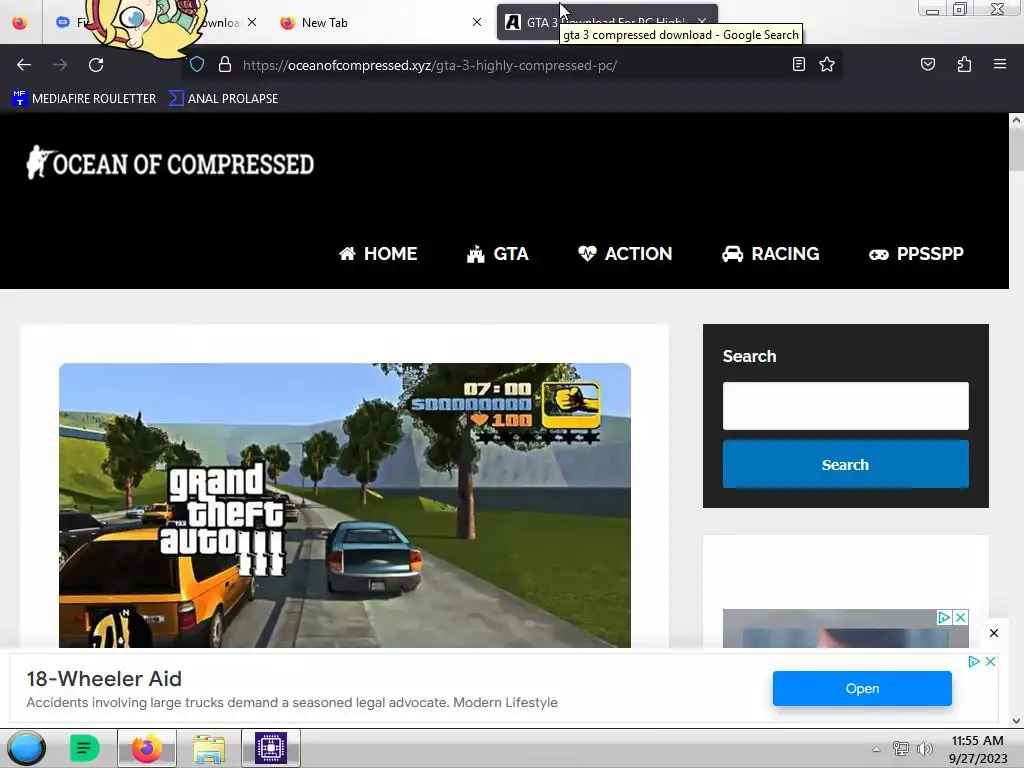Open File Explorer from the taskbar
The width and height of the screenshot is (1024, 768).
point(209,748)
